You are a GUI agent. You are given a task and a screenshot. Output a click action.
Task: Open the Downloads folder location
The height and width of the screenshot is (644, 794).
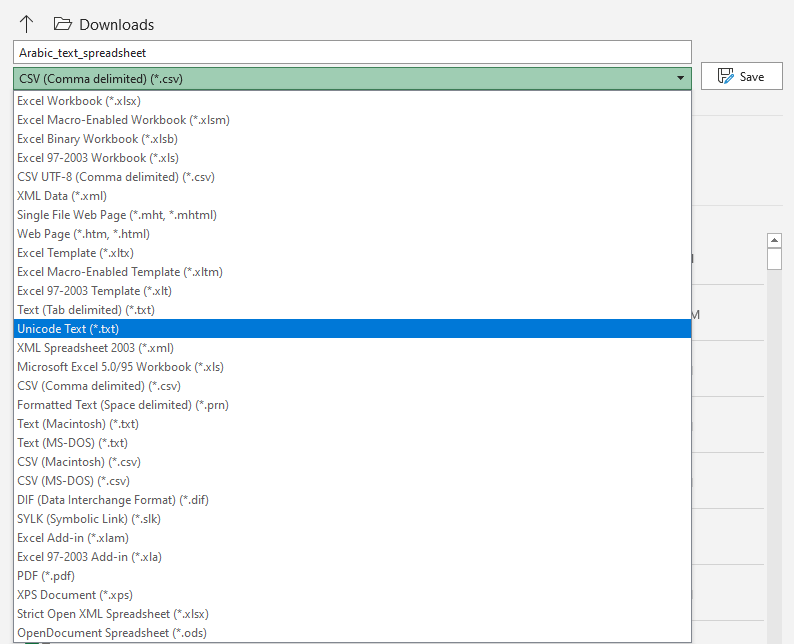pyautogui.click(x=104, y=24)
